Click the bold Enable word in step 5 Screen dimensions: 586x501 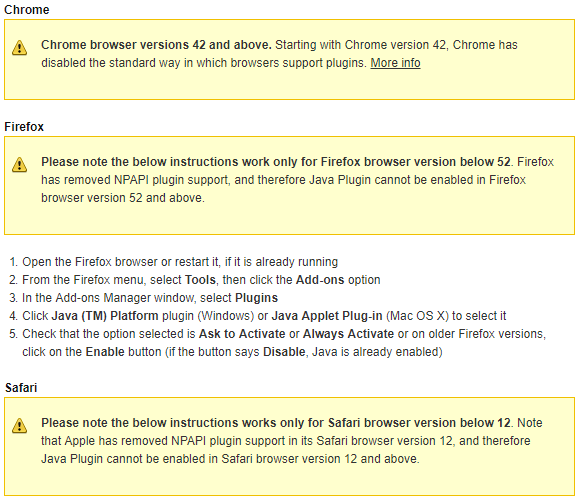point(105,352)
